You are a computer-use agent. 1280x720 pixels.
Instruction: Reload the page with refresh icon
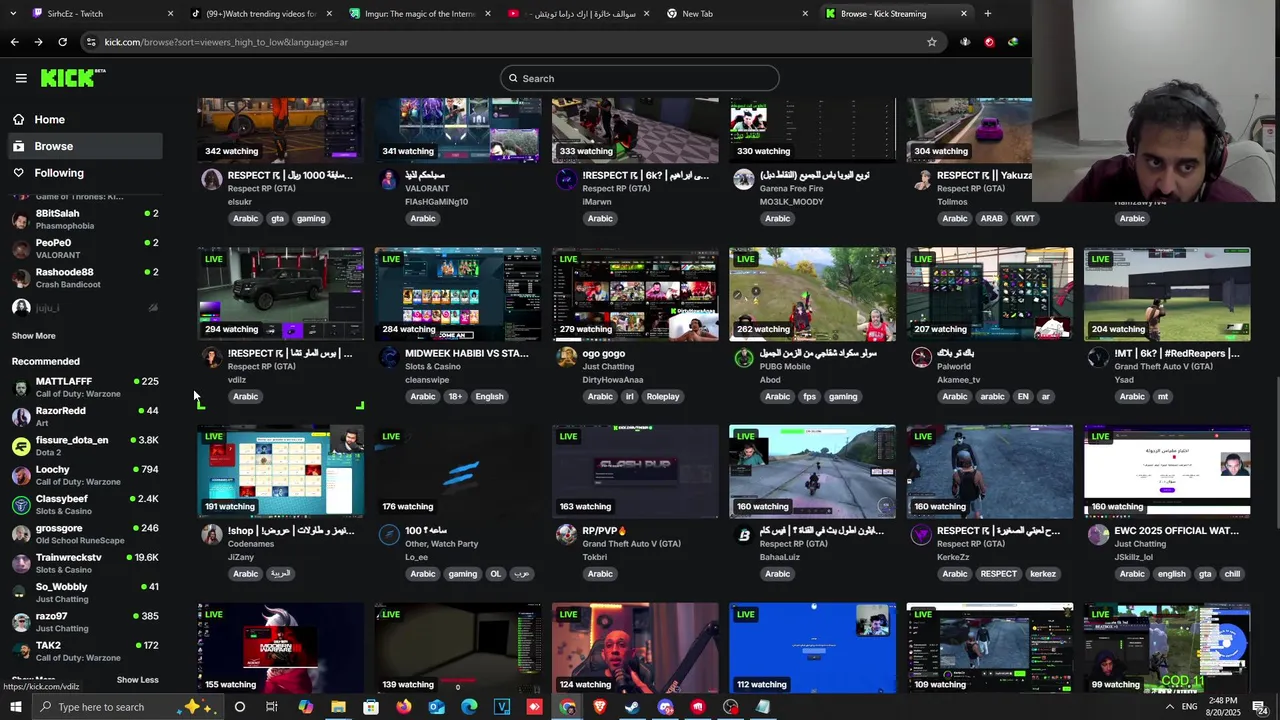tap(62, 42)
